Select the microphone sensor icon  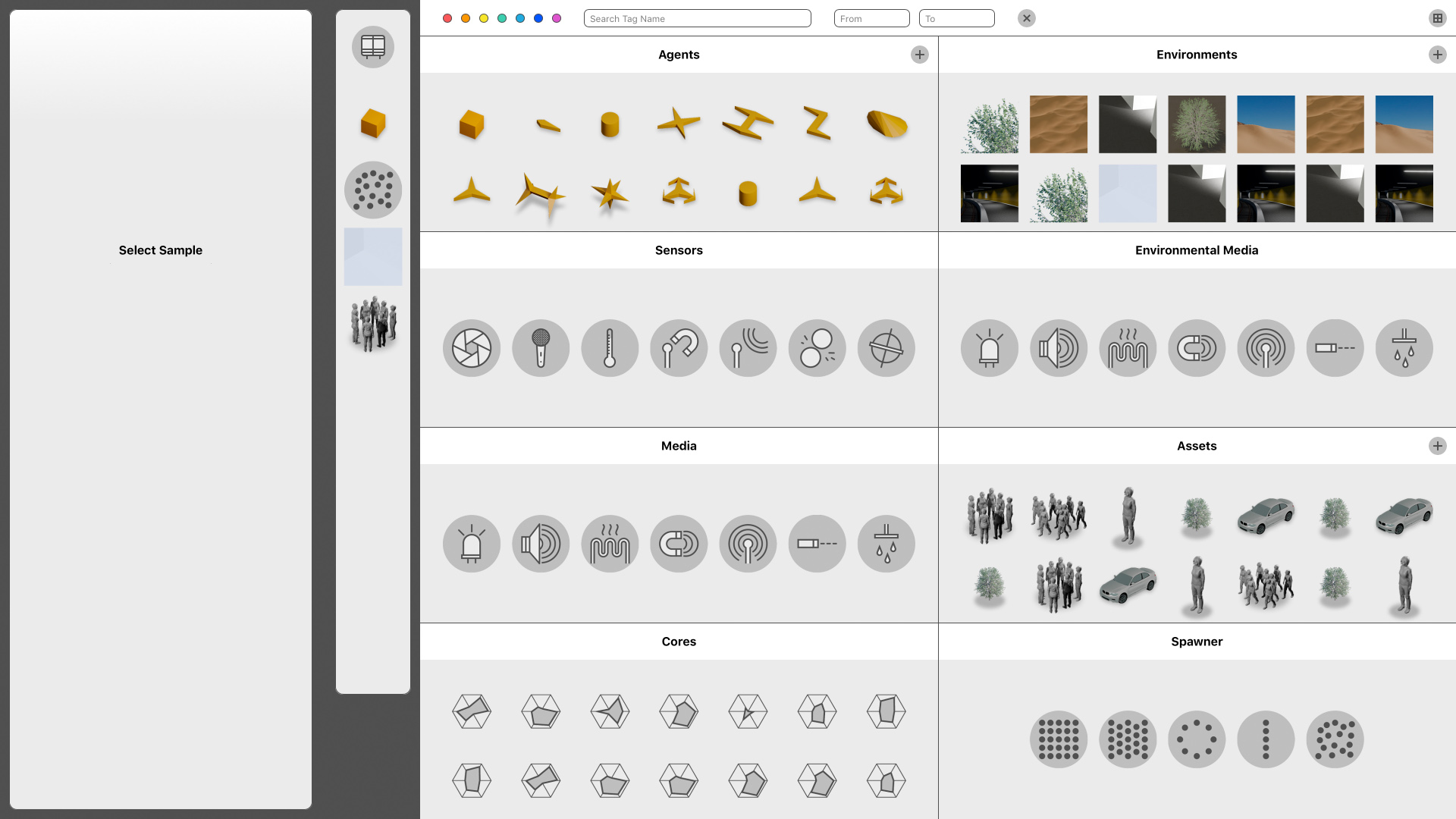click(x=540, y=348)
